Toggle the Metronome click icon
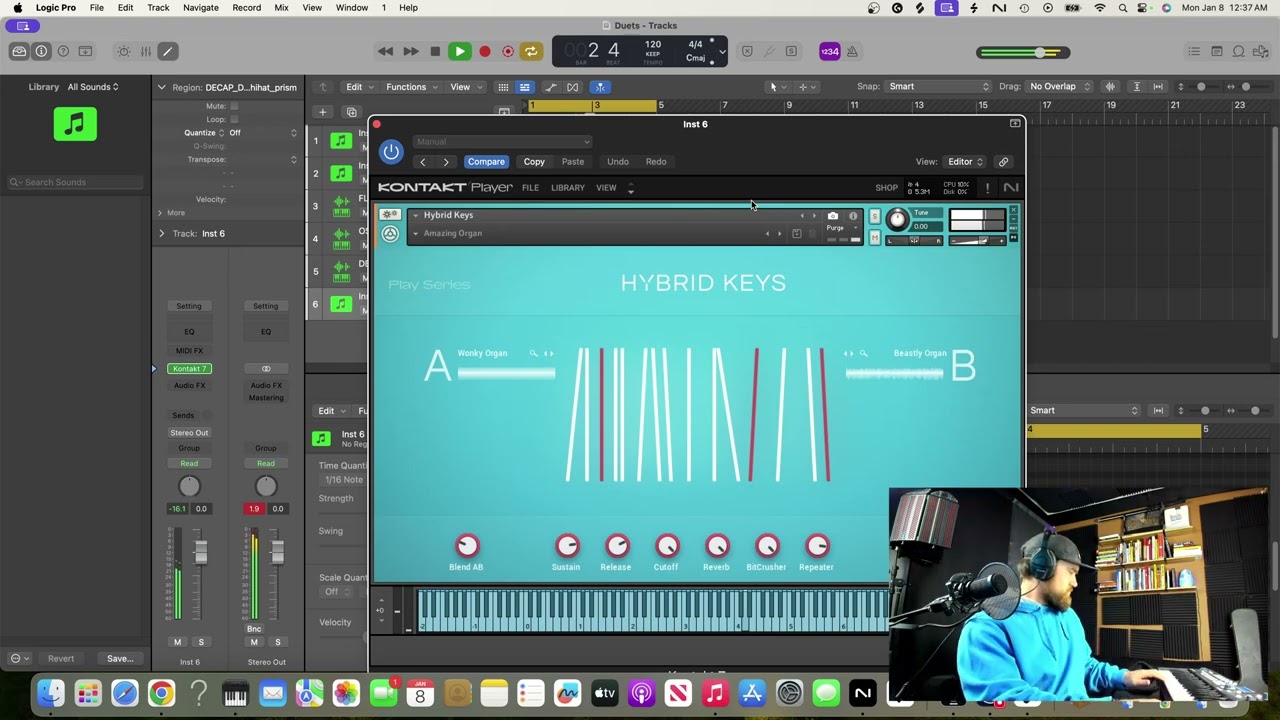This screenshot has width=1280, height=720. [x=851, y=51]
